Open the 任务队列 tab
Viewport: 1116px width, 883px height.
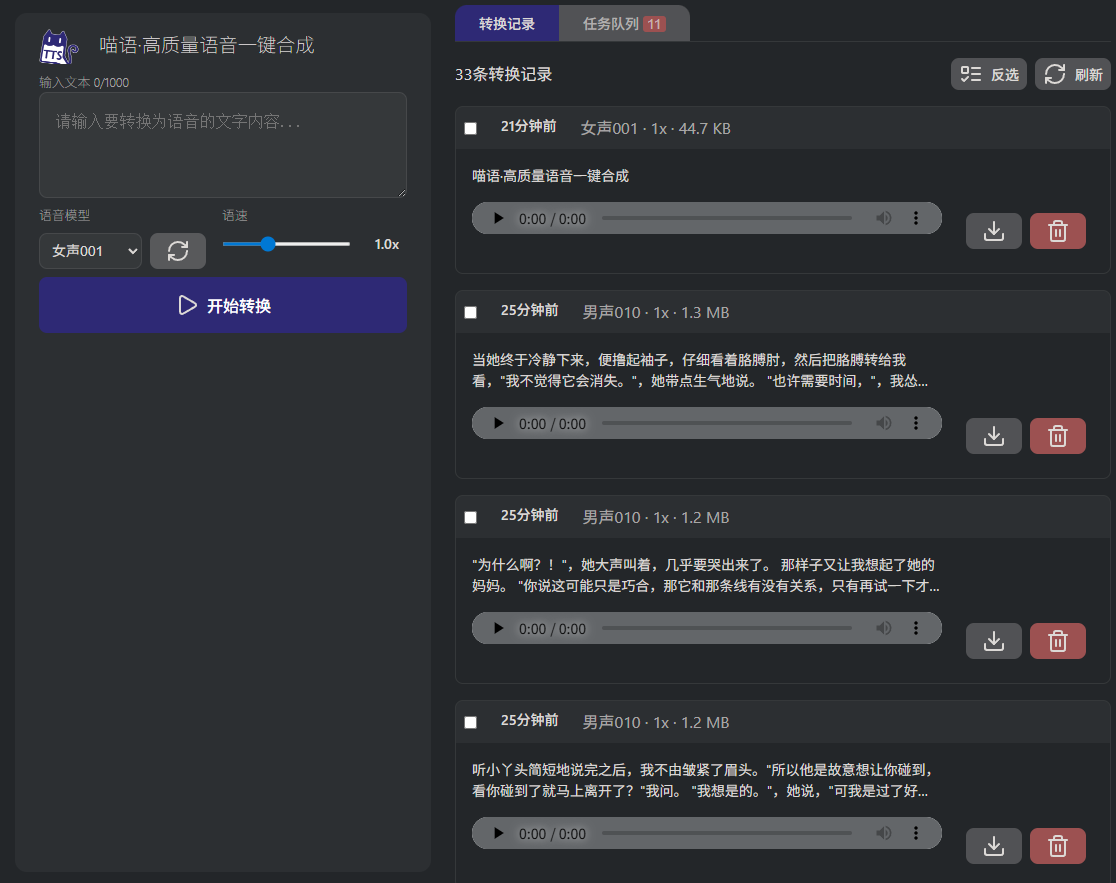point(624,23)
